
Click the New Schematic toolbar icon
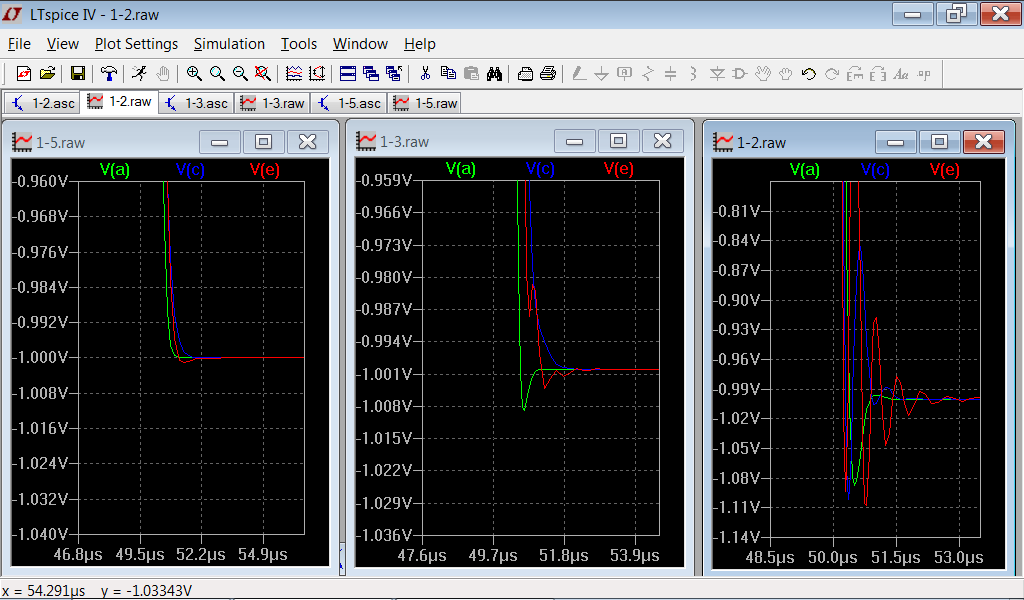click(x=24, y=73)
